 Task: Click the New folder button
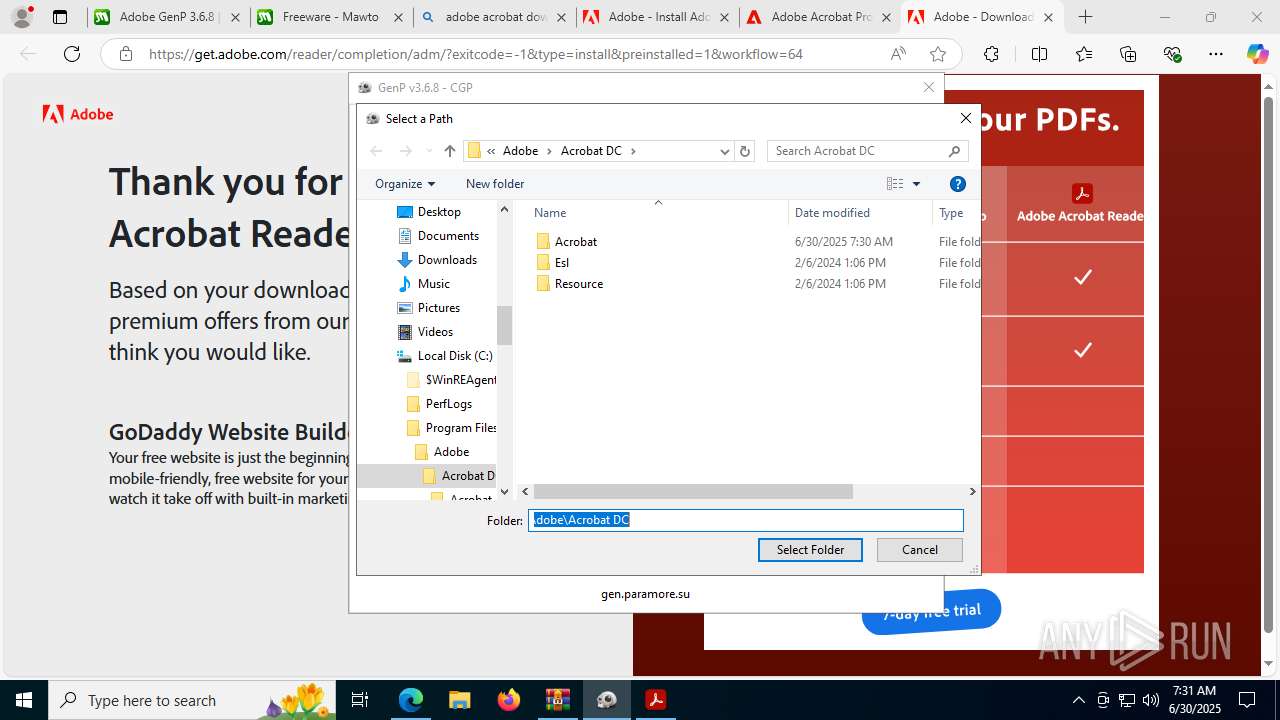(x=495, y=184)
